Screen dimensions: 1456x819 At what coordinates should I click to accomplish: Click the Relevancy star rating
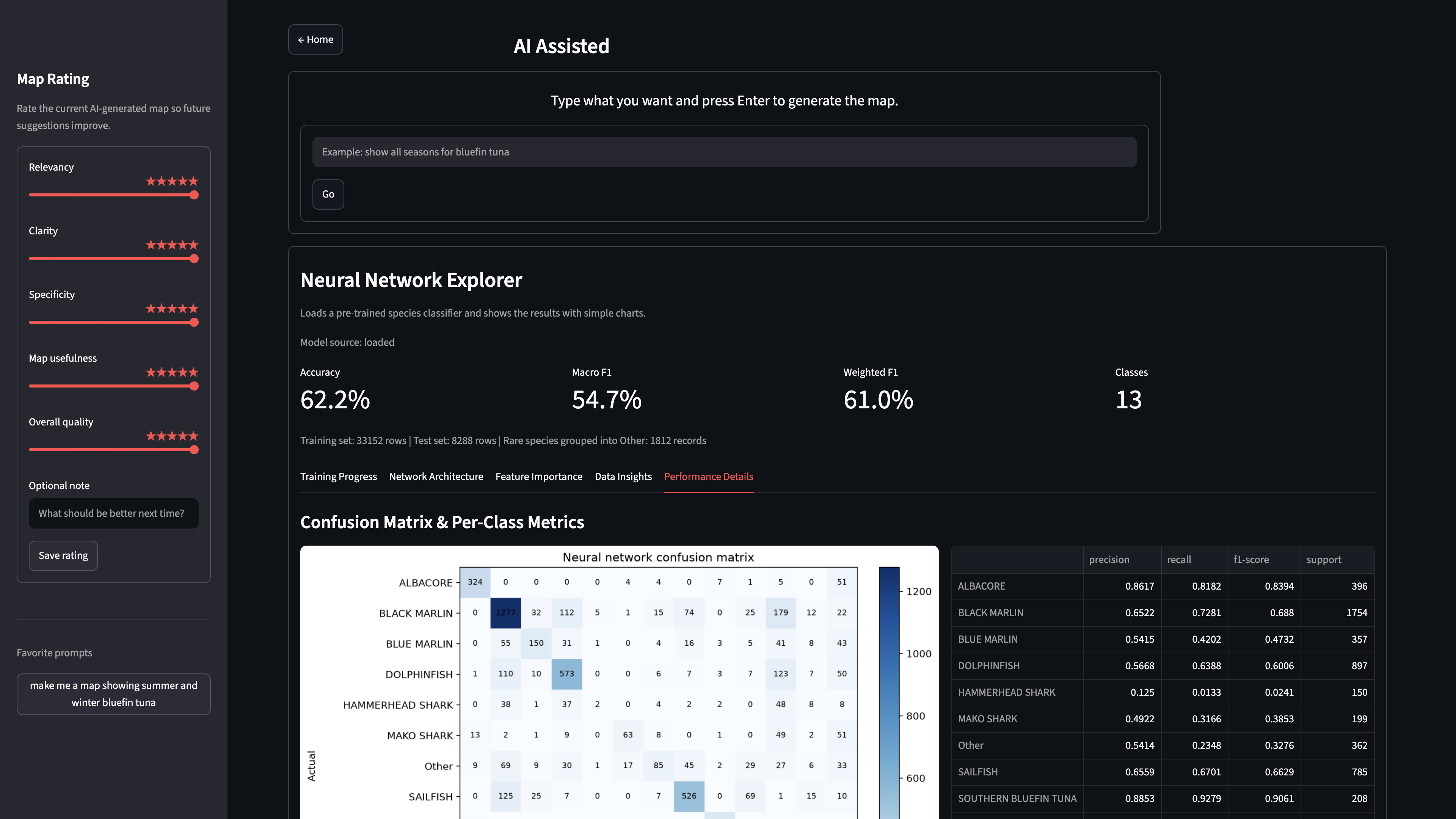[x=172, y=182]
